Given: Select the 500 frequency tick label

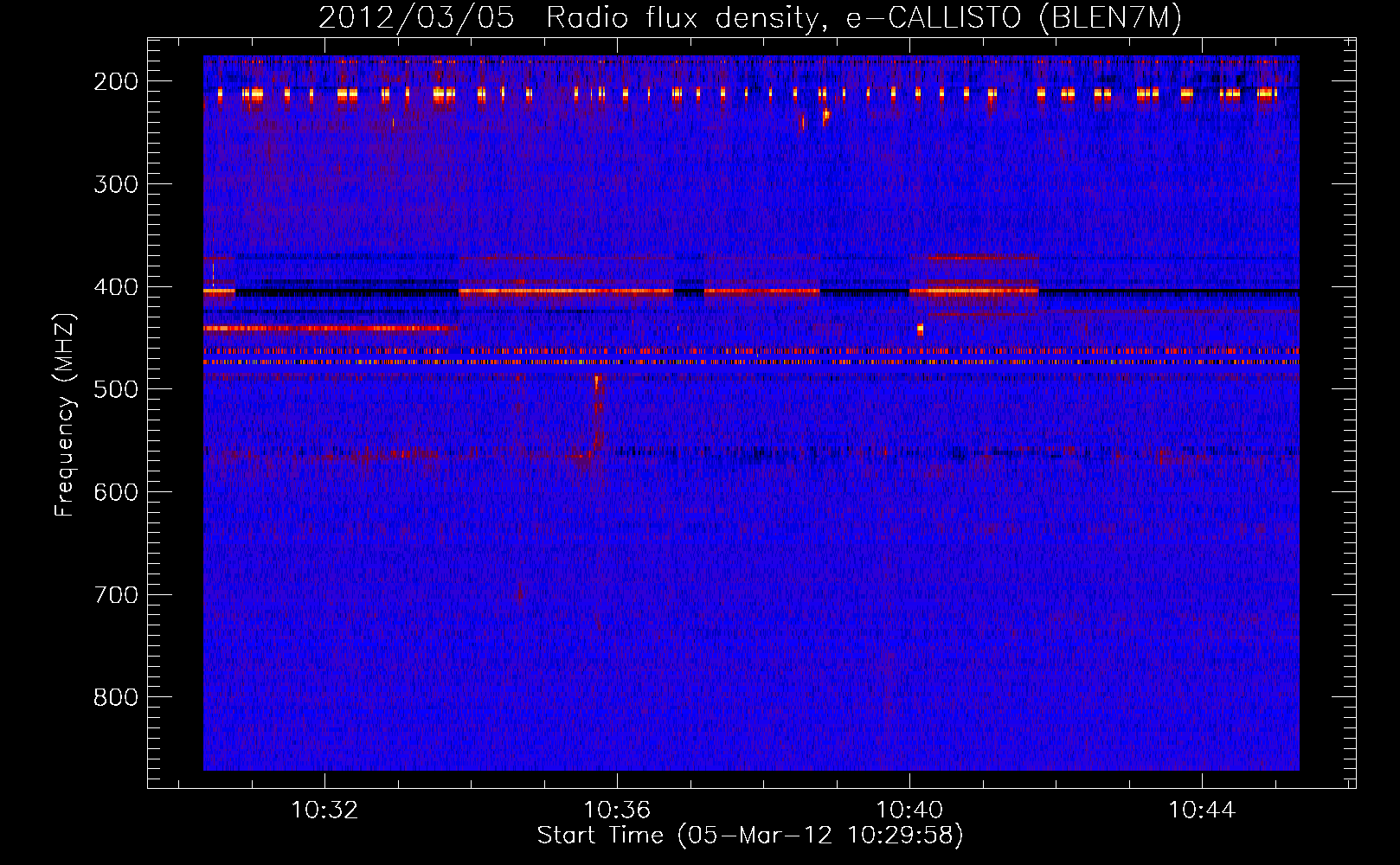Looking at the screenshot, I should [x=116, y=389].
